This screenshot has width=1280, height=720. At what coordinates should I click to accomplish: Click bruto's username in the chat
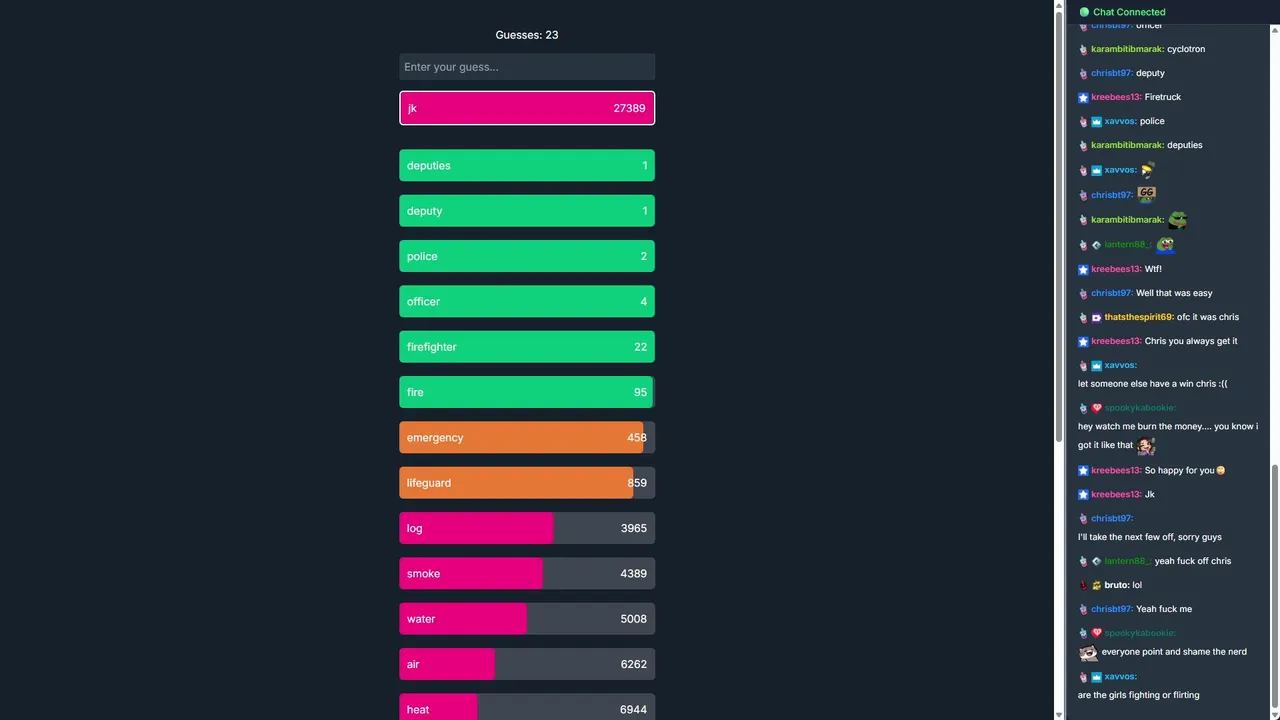click(1115, 585)
